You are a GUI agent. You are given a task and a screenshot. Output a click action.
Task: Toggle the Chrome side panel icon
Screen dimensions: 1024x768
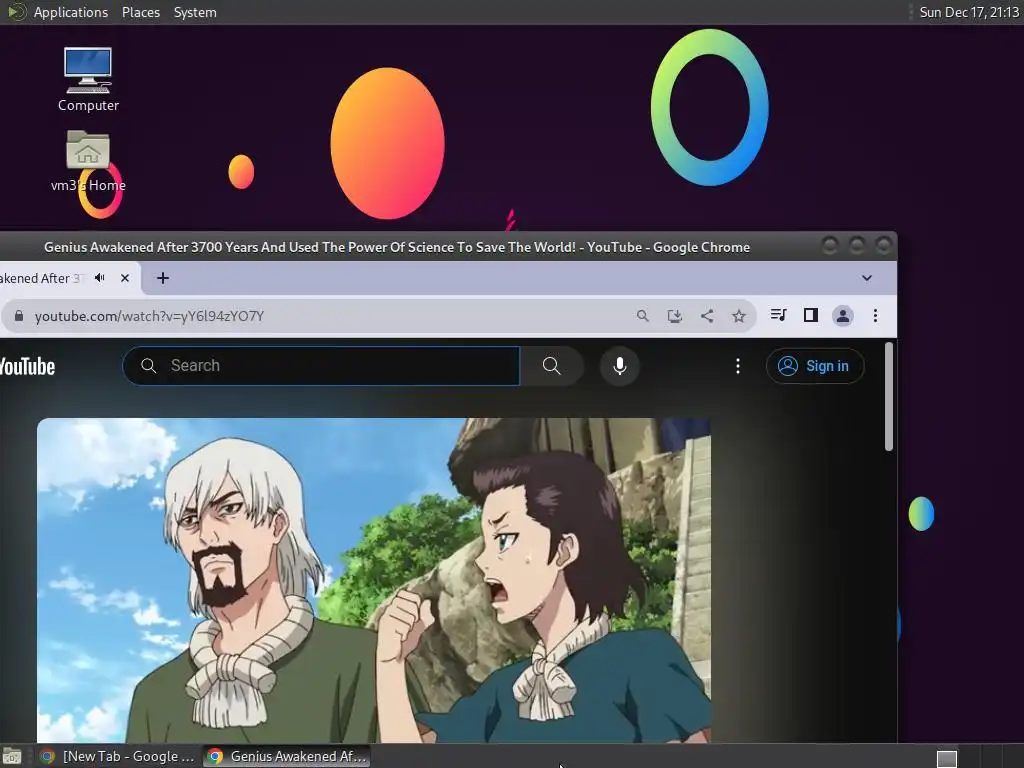click(810, 315)
